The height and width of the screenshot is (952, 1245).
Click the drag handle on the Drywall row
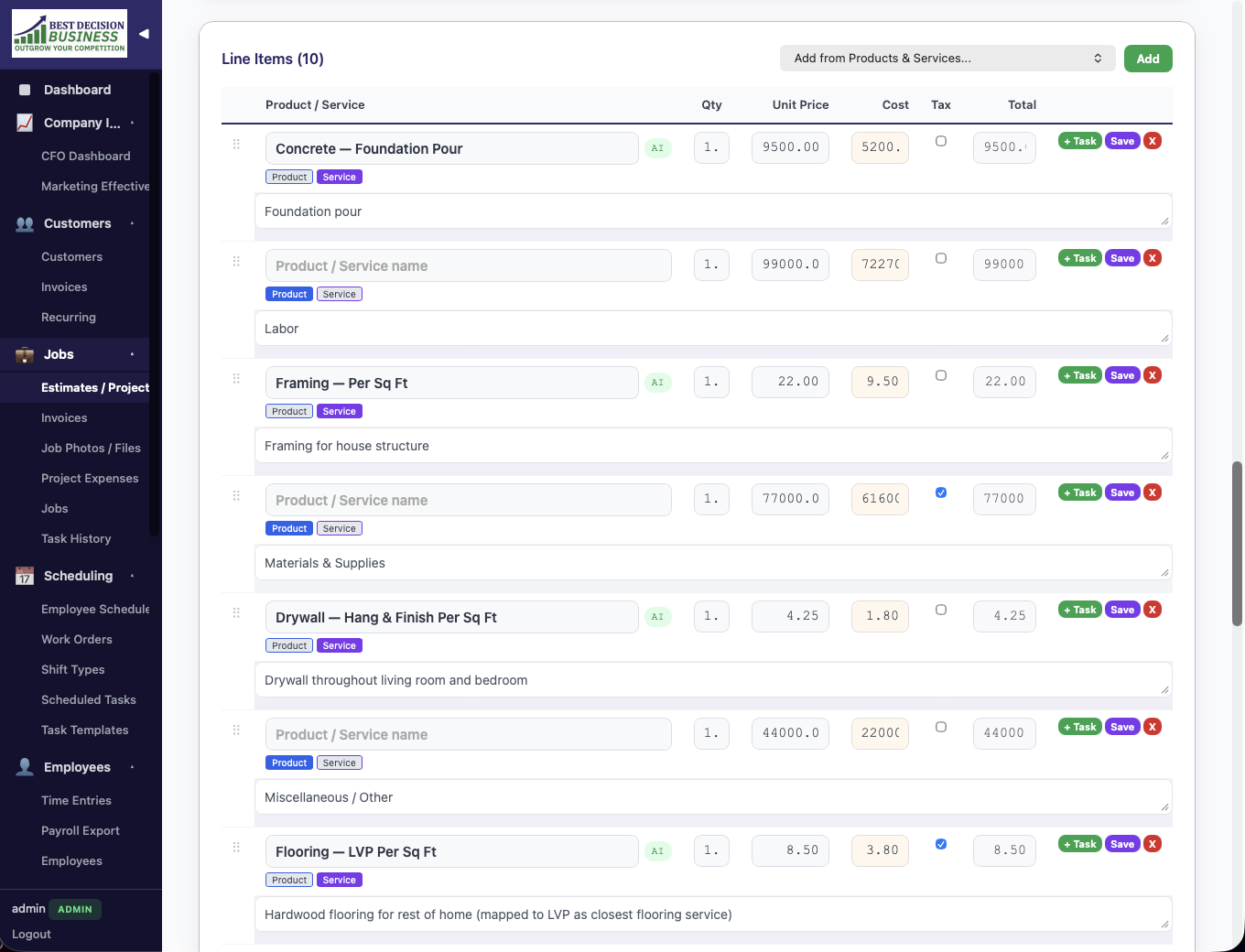pos(236,612)
